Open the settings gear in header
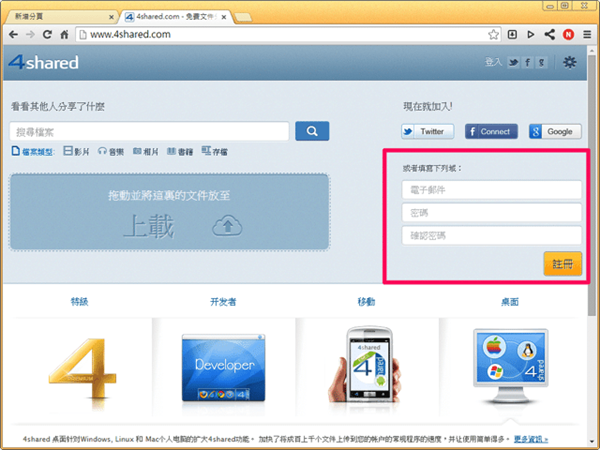 click(x=569, y=62)
